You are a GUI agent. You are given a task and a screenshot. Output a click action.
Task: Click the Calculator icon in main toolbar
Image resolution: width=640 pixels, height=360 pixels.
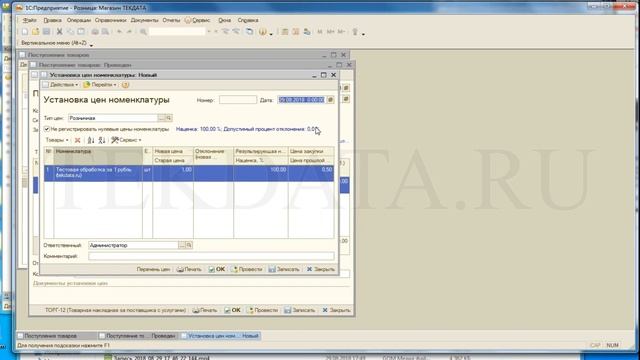click(285, 31)
